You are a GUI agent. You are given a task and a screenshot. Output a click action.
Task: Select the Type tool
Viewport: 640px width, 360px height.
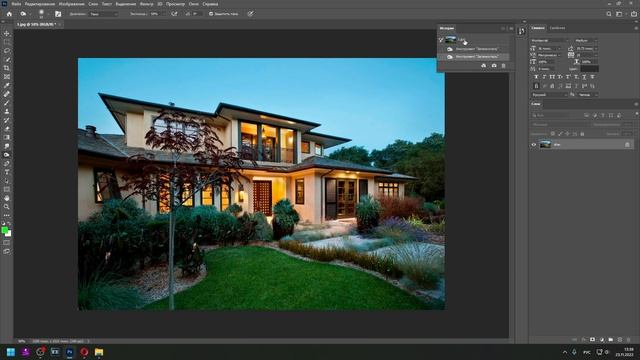[7, 172]
